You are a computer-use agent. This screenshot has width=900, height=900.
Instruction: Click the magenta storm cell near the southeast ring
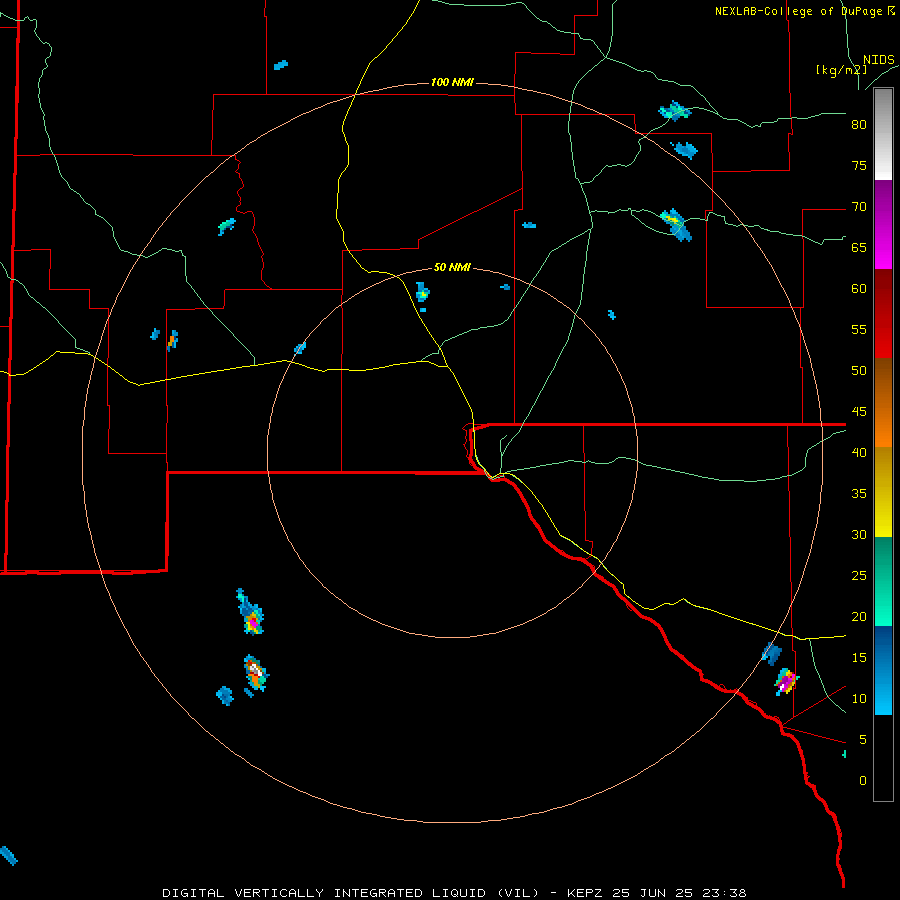[786, 682]
